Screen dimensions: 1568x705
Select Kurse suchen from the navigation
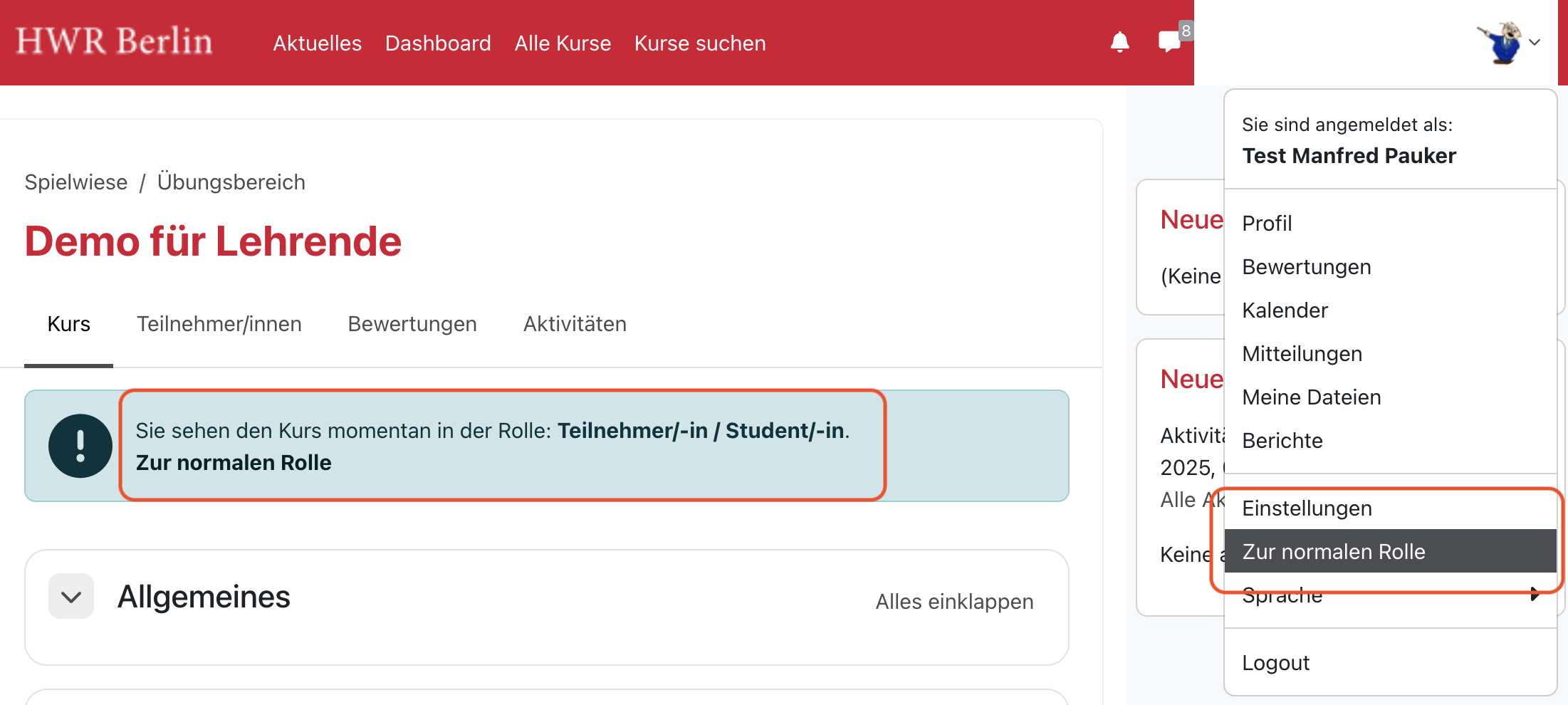pyautogui.click(x=699, y=43)
